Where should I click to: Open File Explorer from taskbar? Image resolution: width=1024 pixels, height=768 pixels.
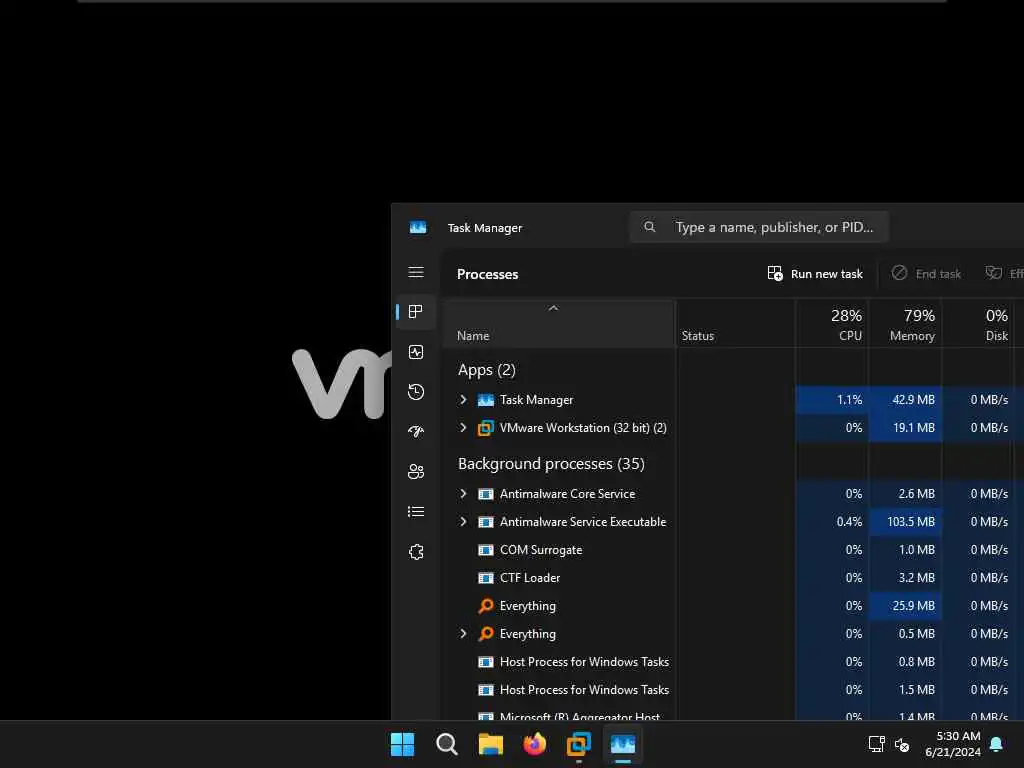(490, 744)
